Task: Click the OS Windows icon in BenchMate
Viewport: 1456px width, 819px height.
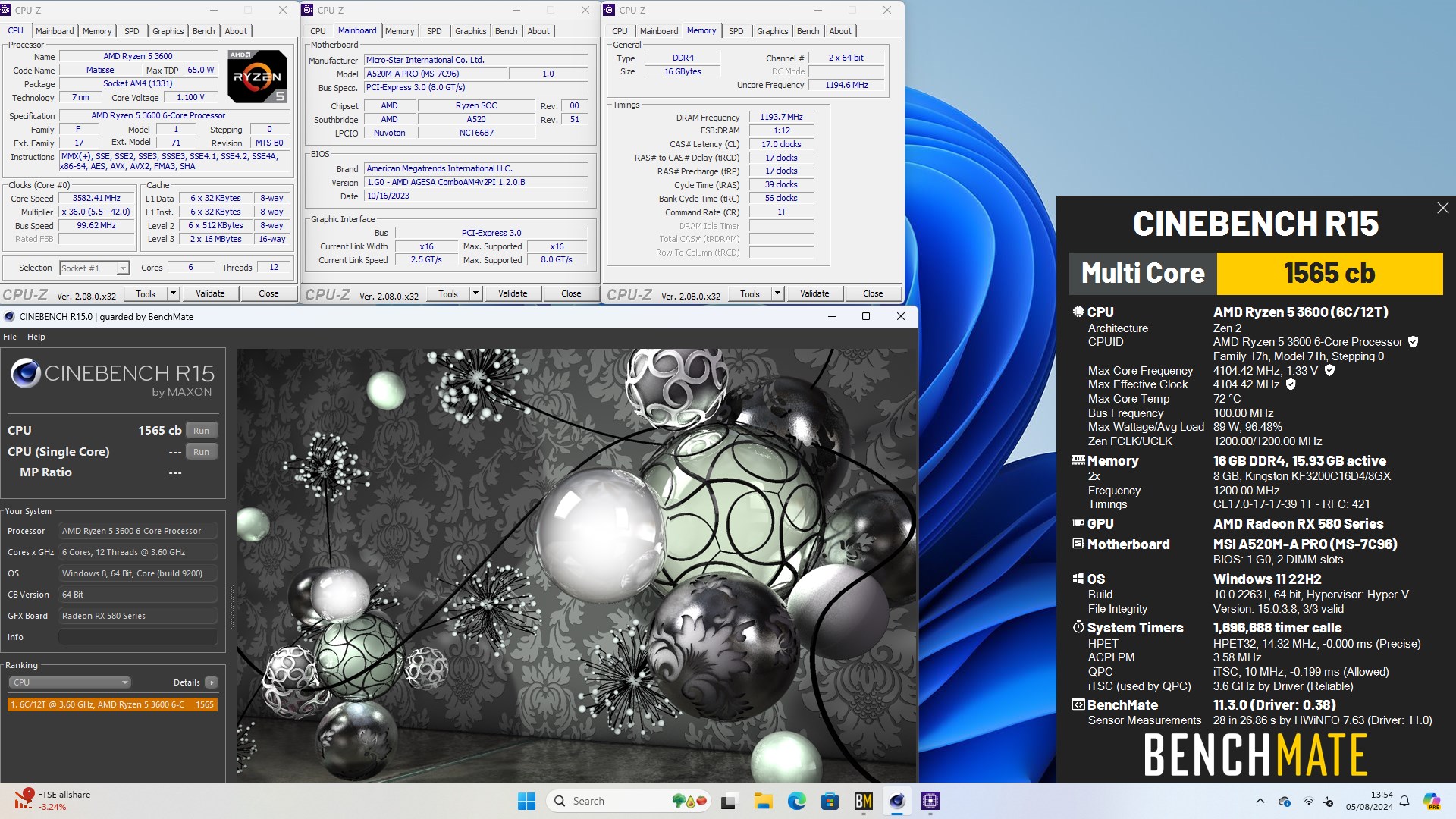Action: [1078, 579]
